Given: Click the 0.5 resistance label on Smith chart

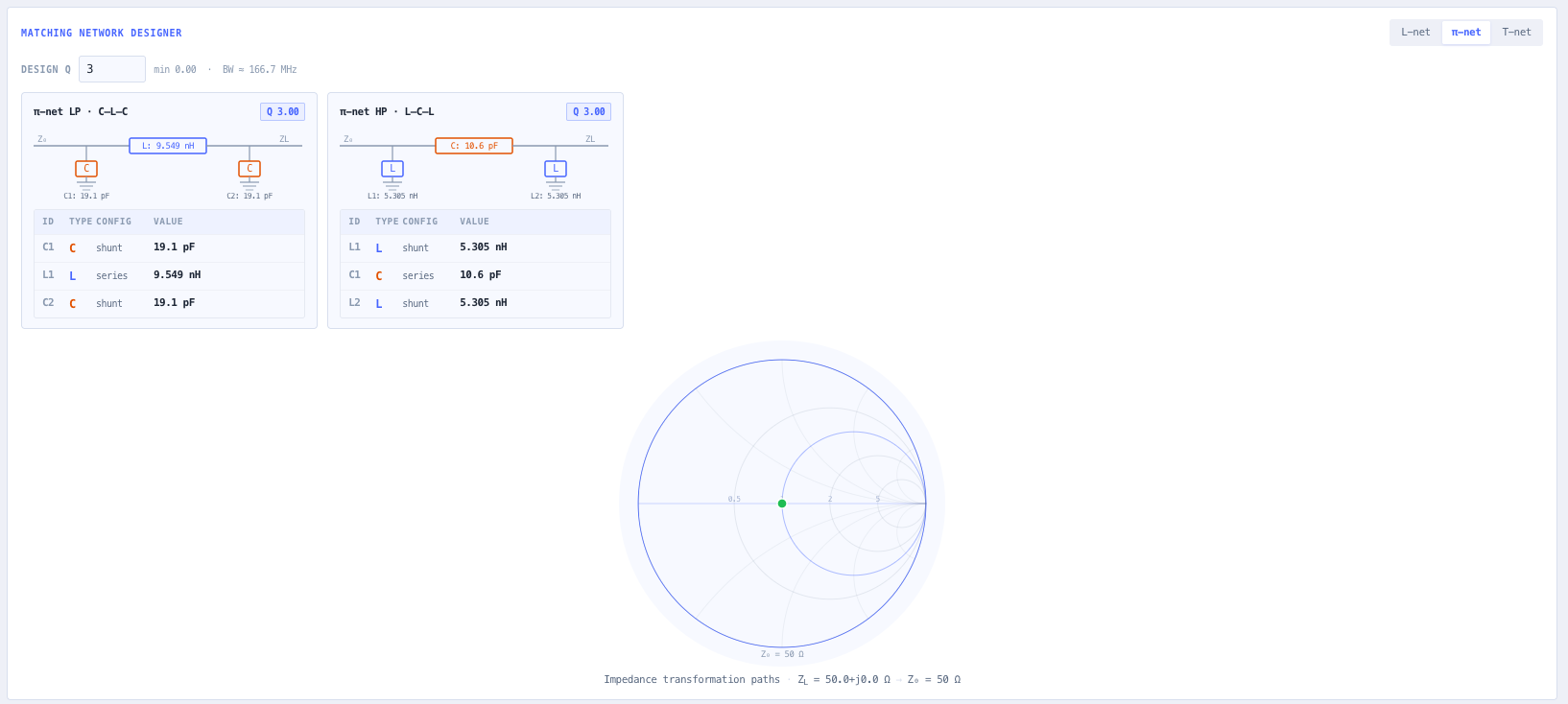Looking at the screenshot, I should 734,499.
